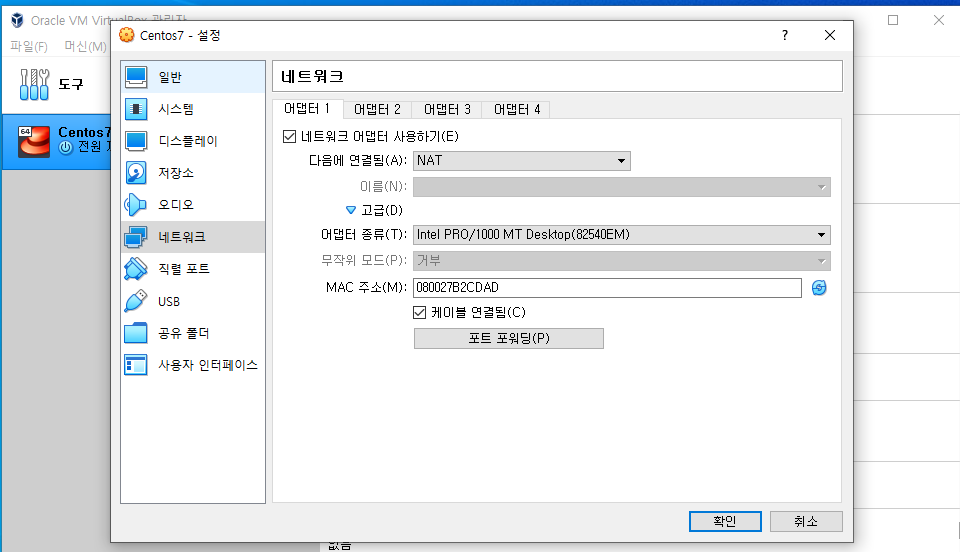Click the MAC address field 080027B2CDAD
The height and width of the screenshot is (552, 960).
pos(607,288)
